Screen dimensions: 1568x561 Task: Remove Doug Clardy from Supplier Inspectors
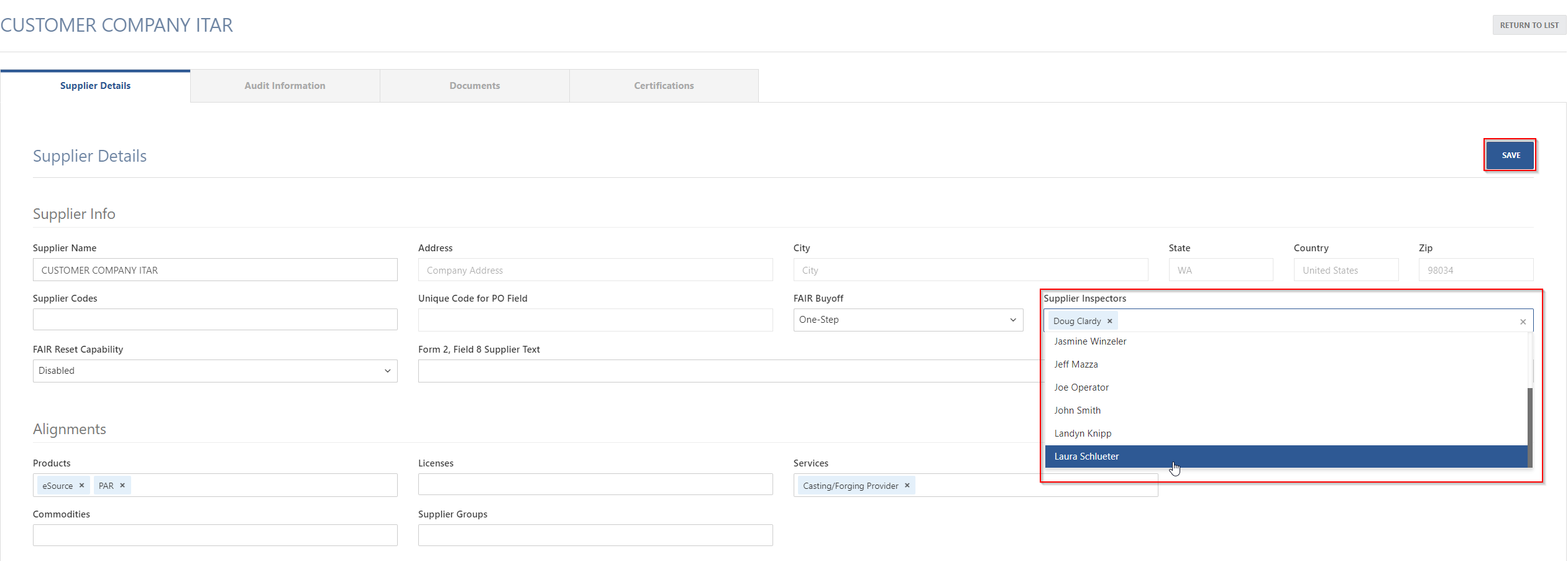point(1109,321)
